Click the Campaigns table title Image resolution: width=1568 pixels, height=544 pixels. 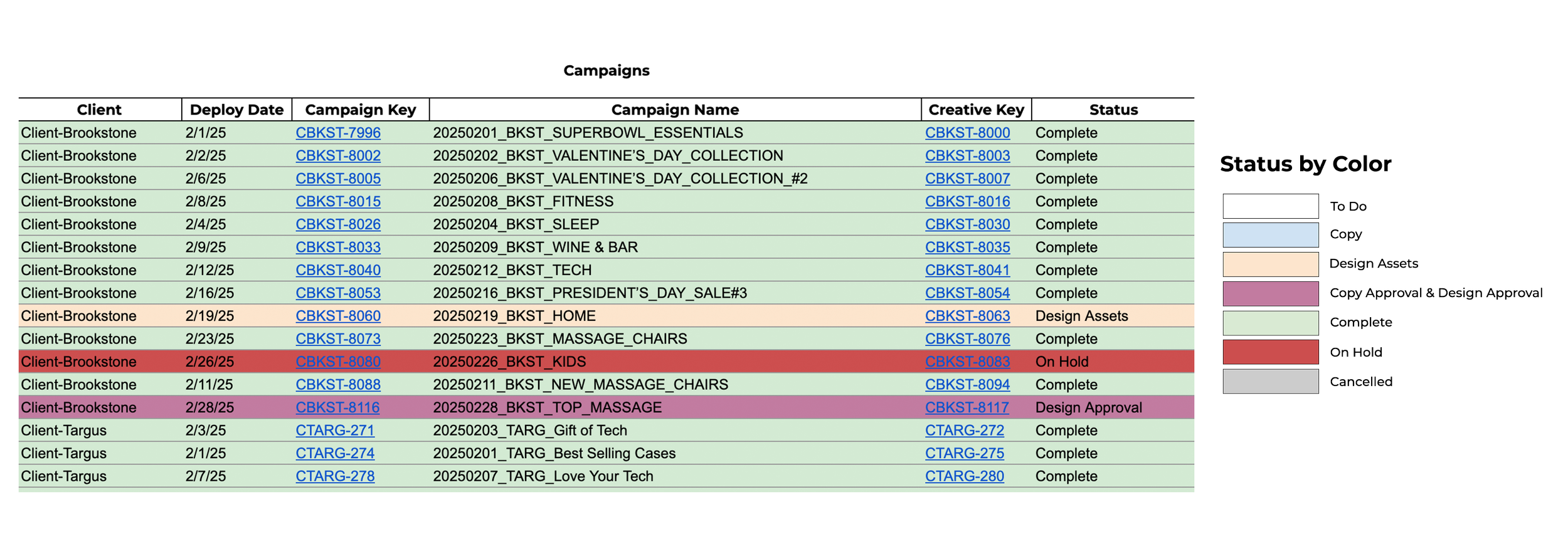pyautogui.click(x=607, y=70)
